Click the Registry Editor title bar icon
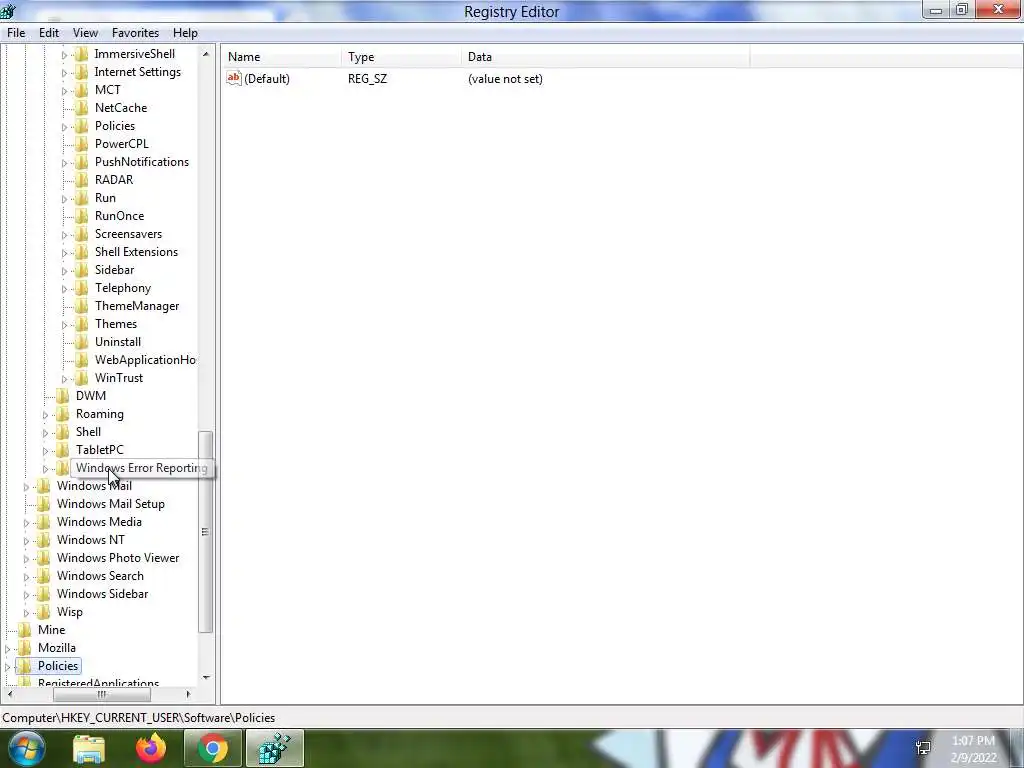The height and width of the screenshot is (768, 1024). [8, 11]
